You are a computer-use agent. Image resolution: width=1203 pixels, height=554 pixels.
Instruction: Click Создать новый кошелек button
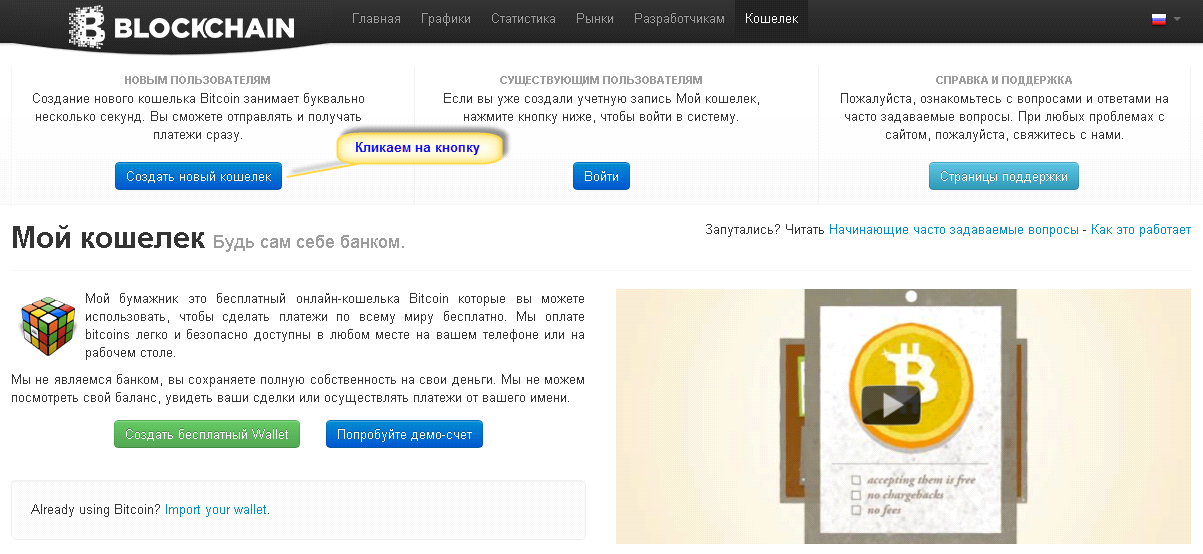(198, 176)
